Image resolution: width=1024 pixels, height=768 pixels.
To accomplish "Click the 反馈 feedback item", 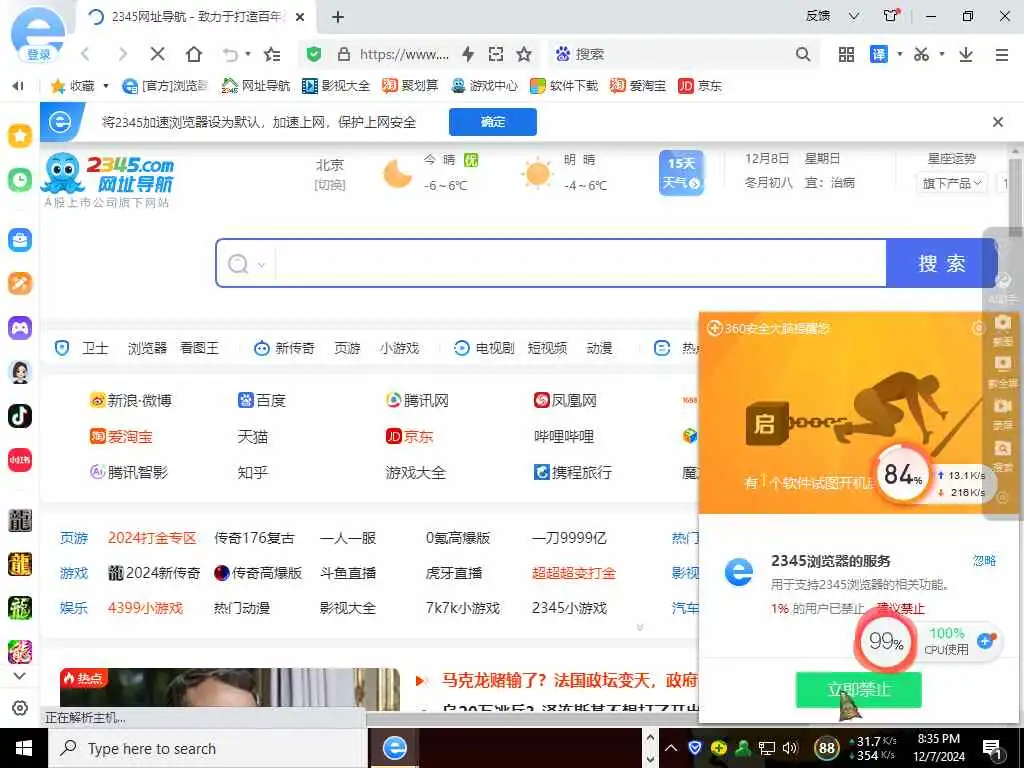I will pos(818,16).
